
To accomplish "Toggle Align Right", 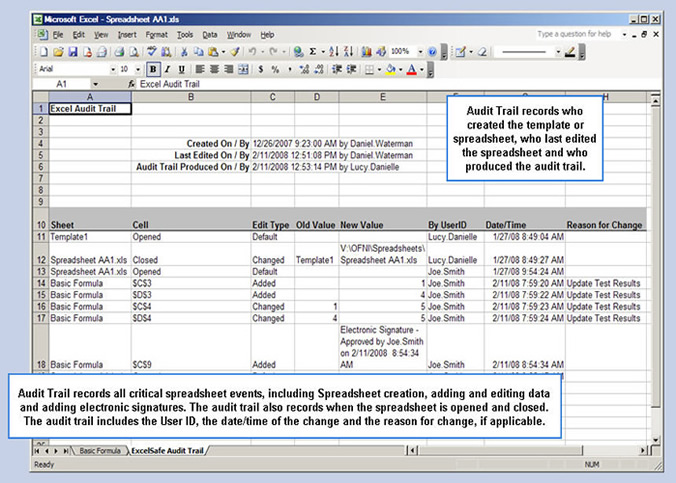I will click(229, 69).
